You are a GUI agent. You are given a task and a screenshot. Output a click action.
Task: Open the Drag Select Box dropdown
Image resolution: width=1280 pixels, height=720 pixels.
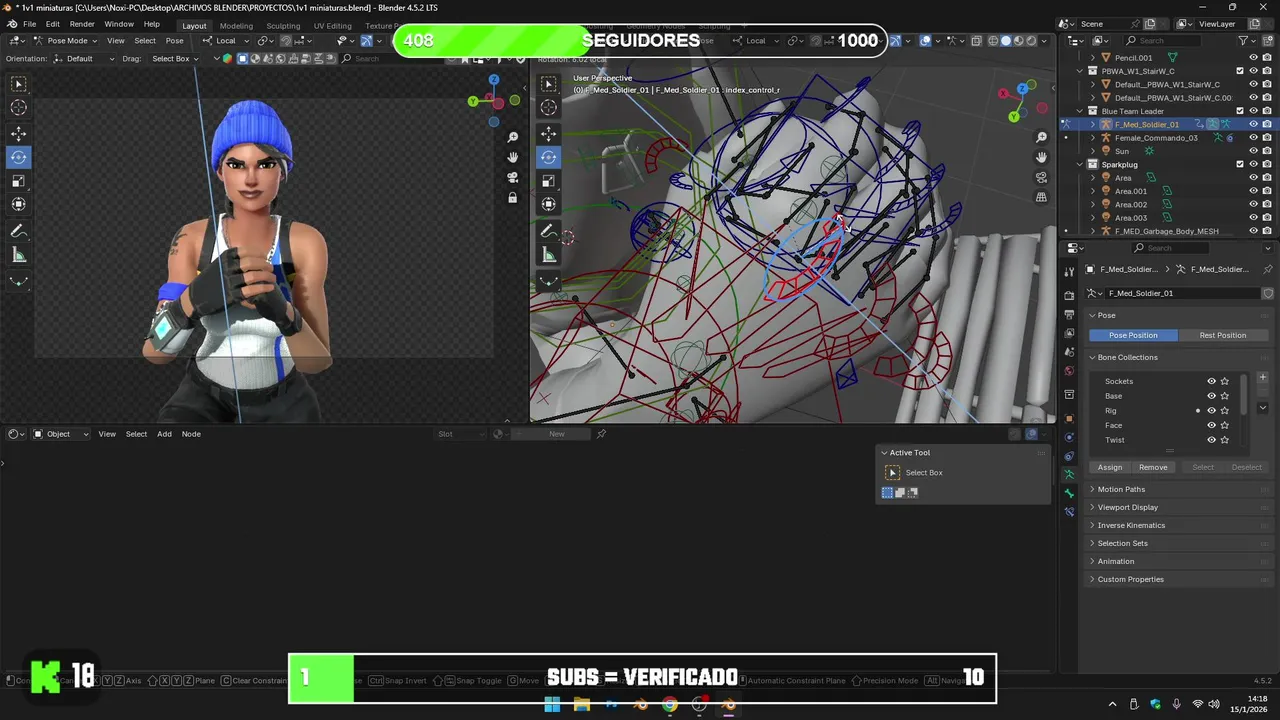click(174, 58)
